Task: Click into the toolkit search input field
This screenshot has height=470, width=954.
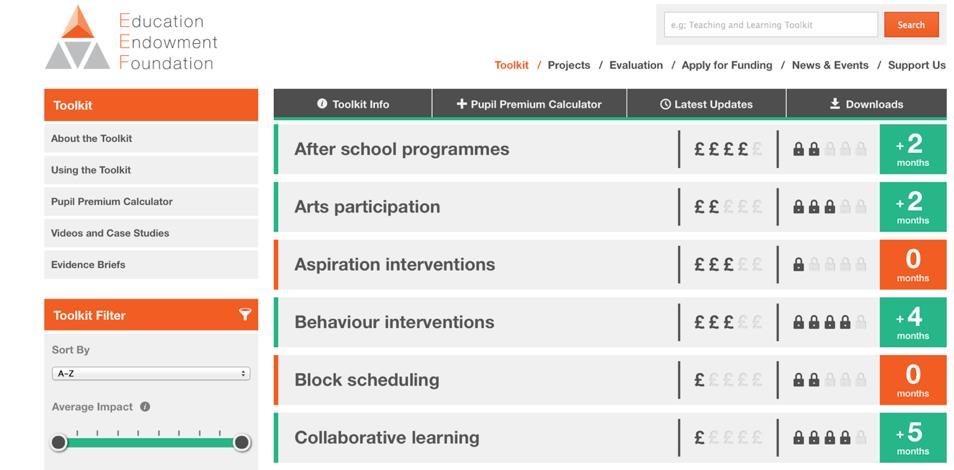Action: coord(771,25)
